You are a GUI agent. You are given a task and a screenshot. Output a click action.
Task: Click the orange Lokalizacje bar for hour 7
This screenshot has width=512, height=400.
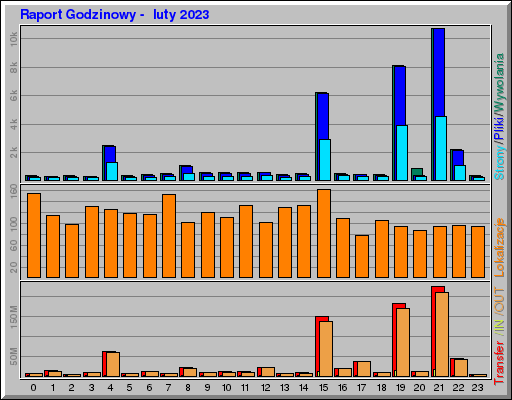(169, 236)
